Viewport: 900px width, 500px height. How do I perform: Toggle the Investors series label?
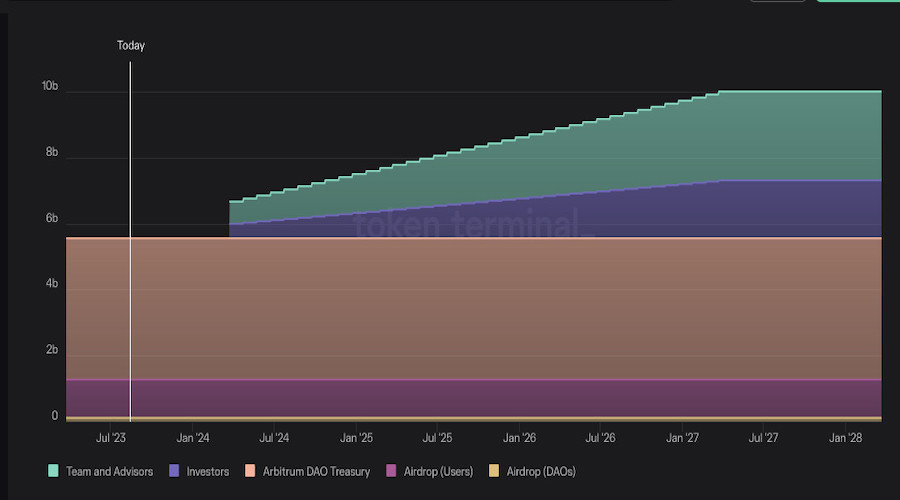(x=208, y=472)
